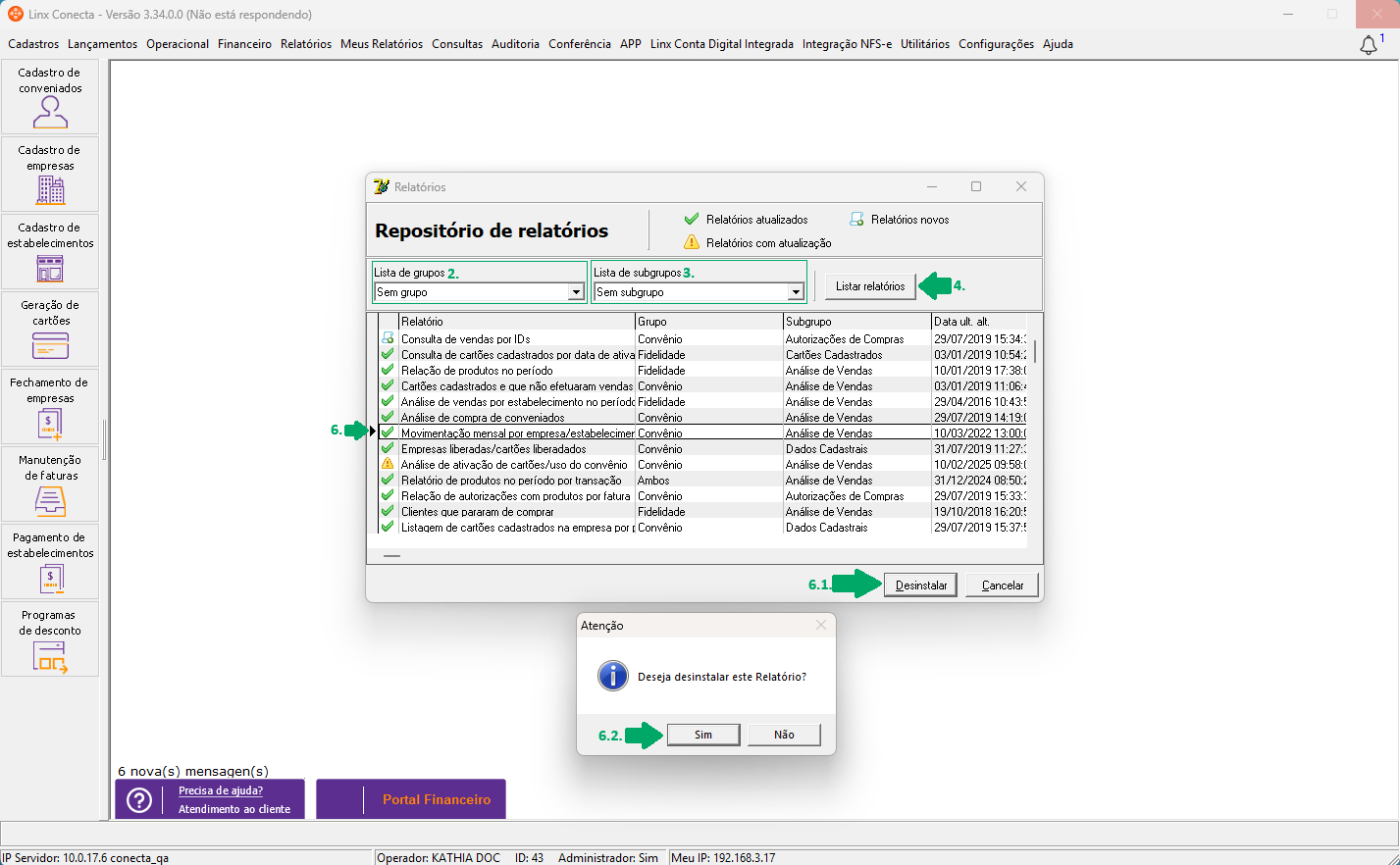
Task: Open the Lista de subgrupos dropdown
Action: coord(797,292)
